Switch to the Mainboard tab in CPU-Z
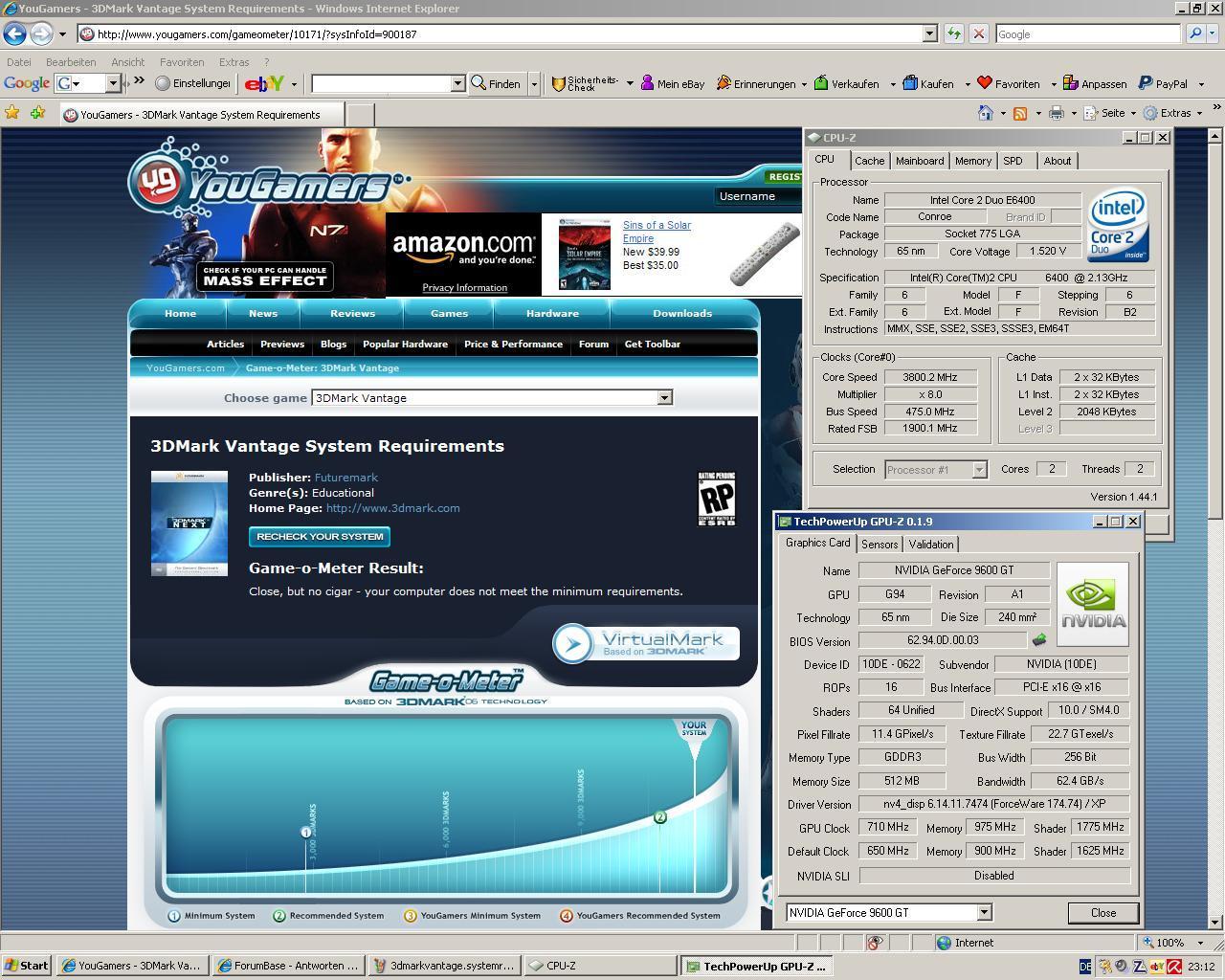This screenshot has width=1225, height=980. (920, 161)
